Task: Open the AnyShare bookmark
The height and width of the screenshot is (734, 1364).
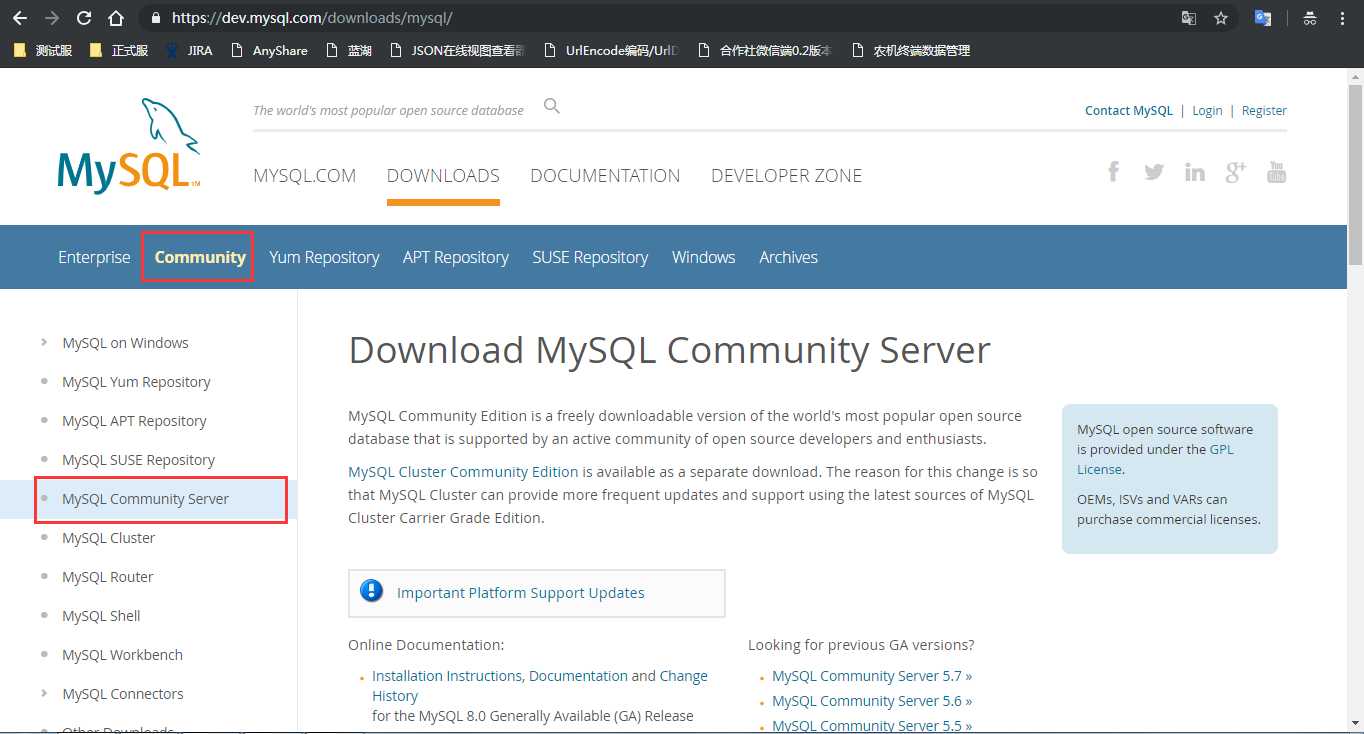Action: pyautogui.click(x=269, y=50)
